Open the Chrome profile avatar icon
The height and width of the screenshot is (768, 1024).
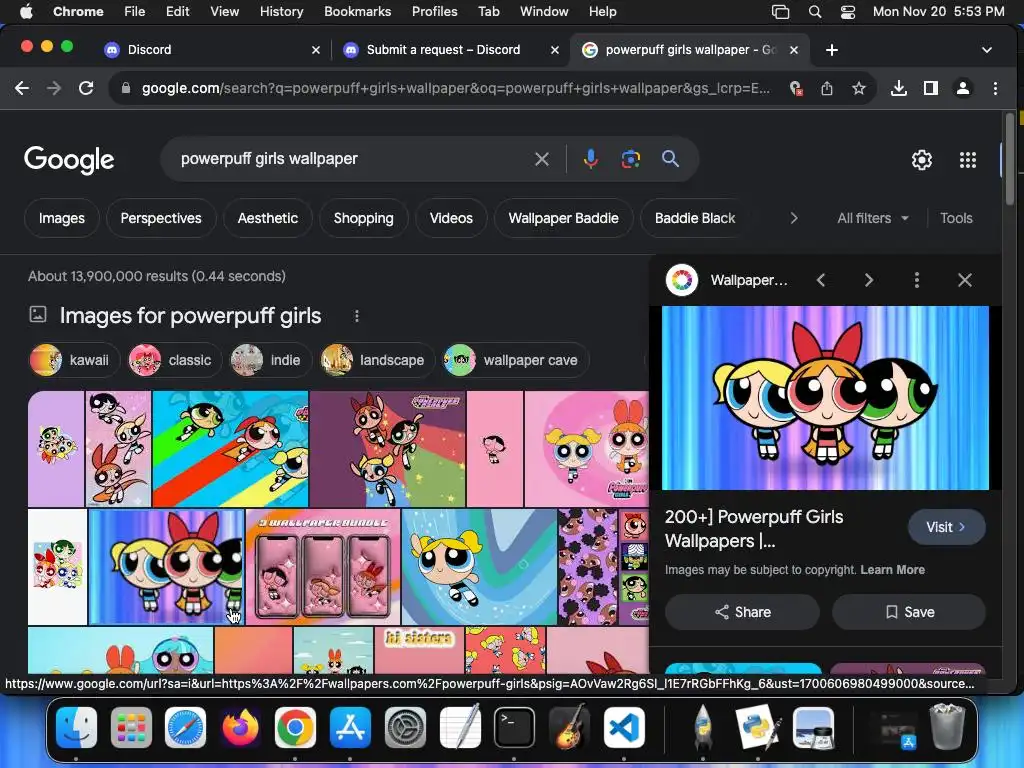click(x=963, y=88)
